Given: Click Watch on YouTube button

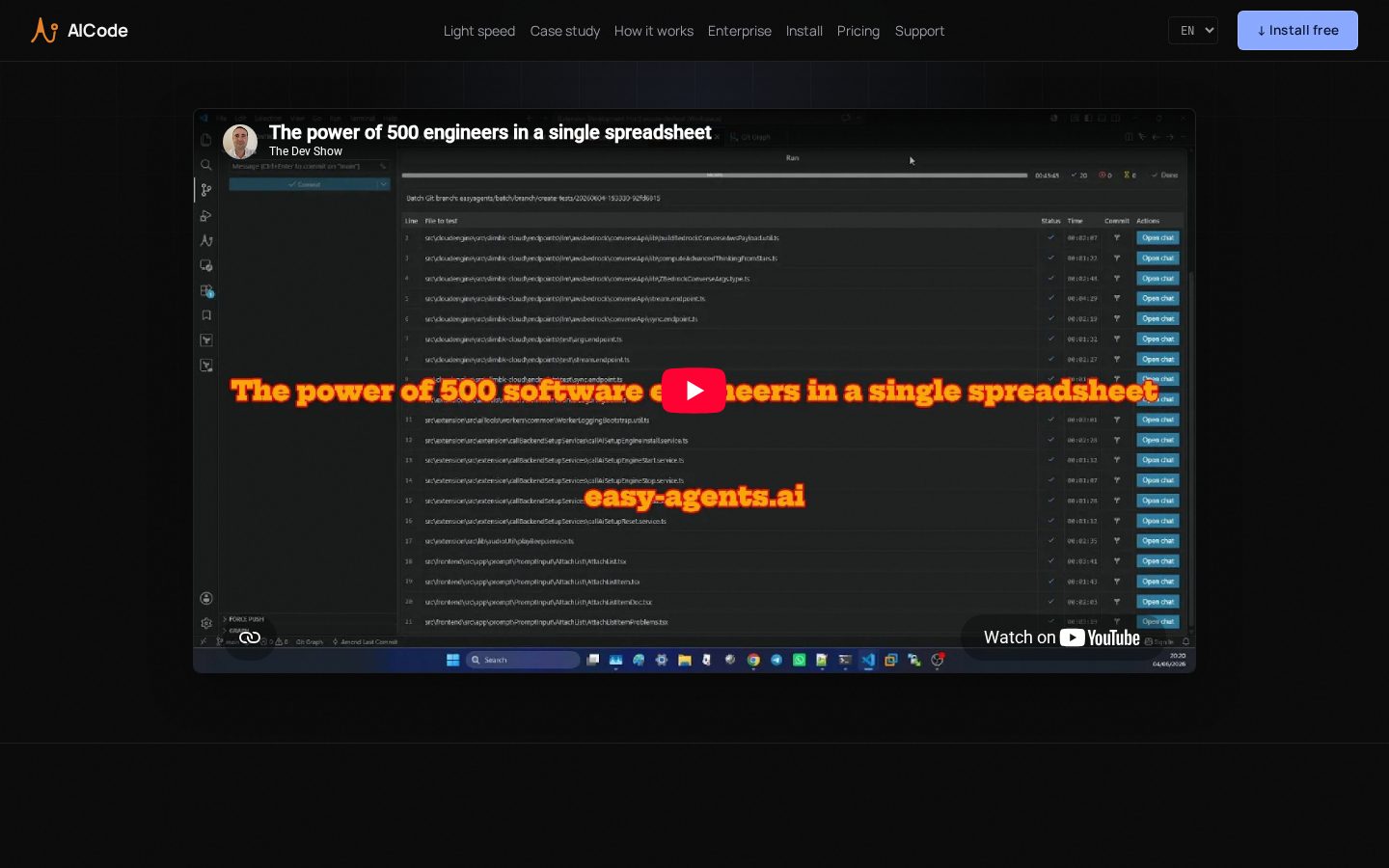Looking at the screenshot, I should pos(1062,637).
